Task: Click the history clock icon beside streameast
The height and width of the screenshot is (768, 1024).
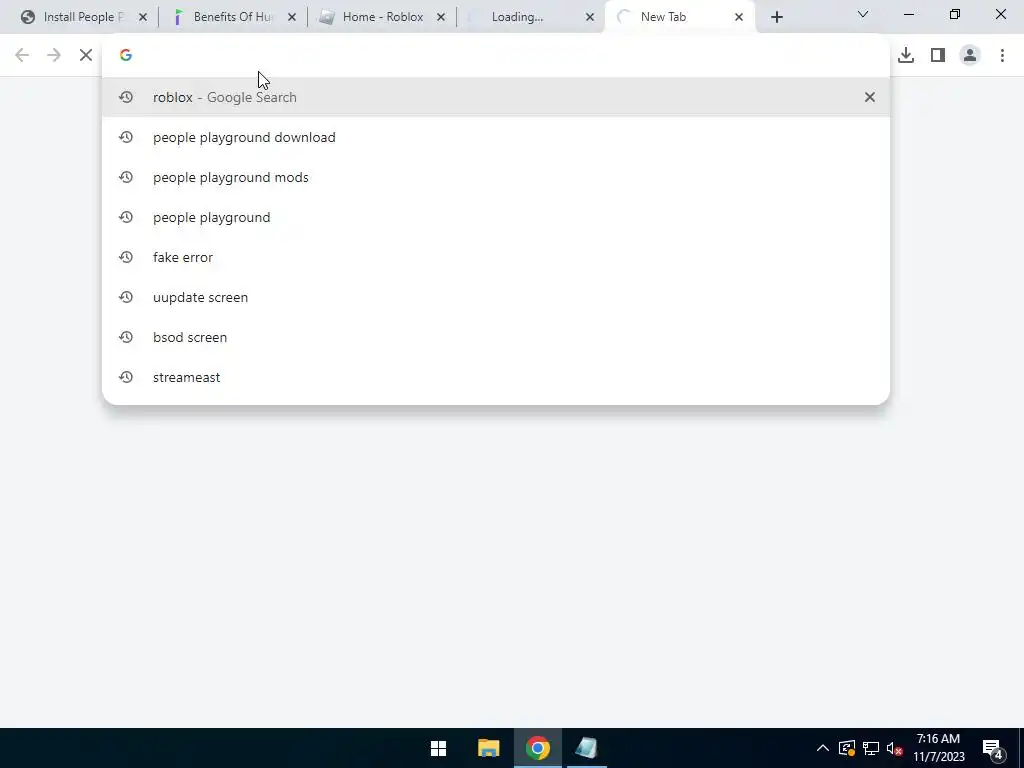Action: [x=126, y=377]
